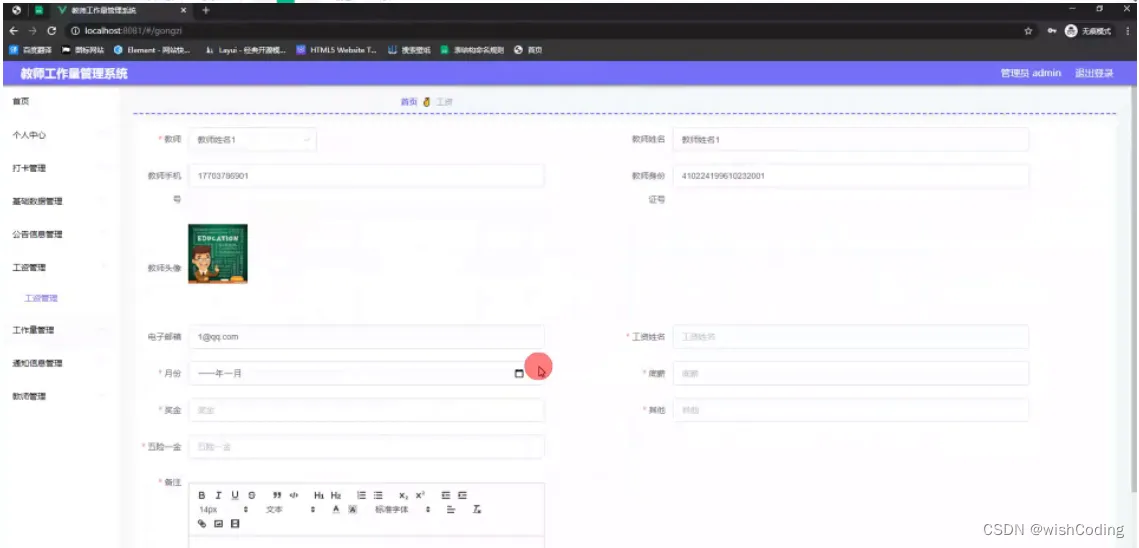Toggle underline in the remarks editor
1139x548 pixels.
click(x=235, y=495)
